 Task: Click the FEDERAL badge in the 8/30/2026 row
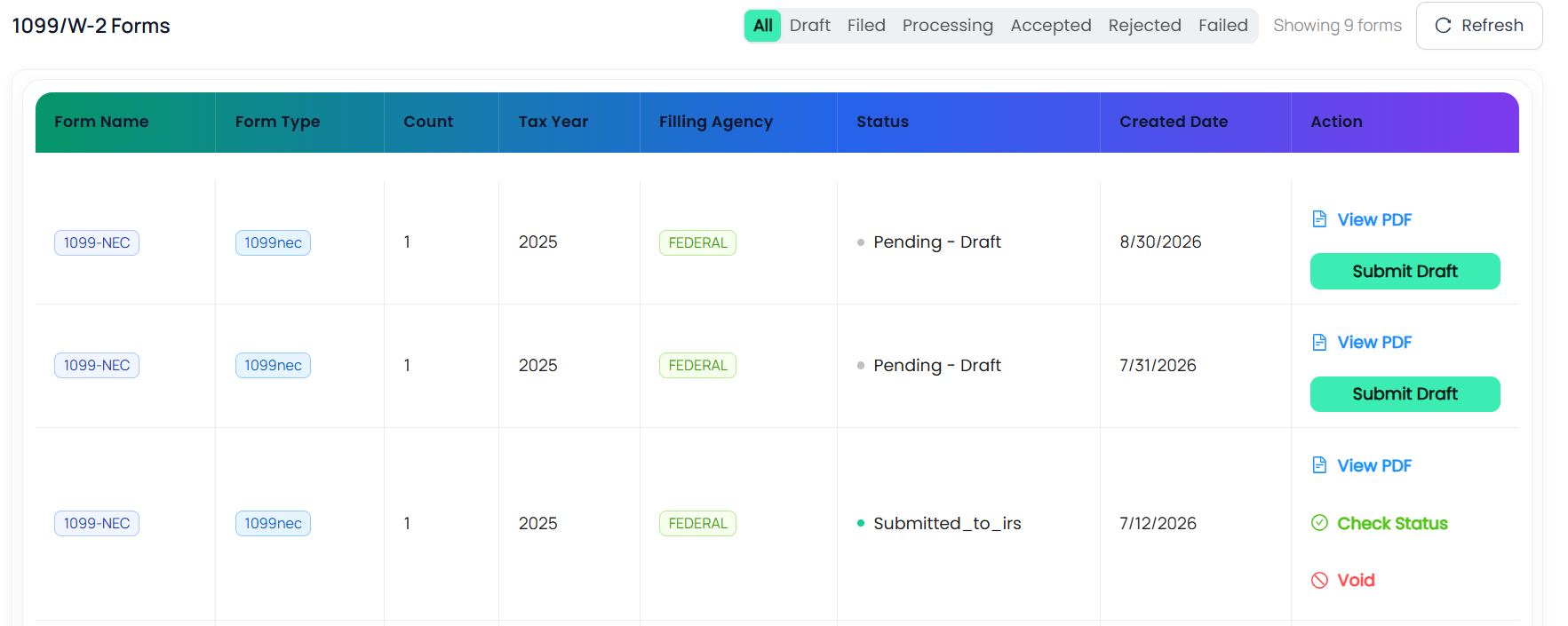click(x=697, y=242)
